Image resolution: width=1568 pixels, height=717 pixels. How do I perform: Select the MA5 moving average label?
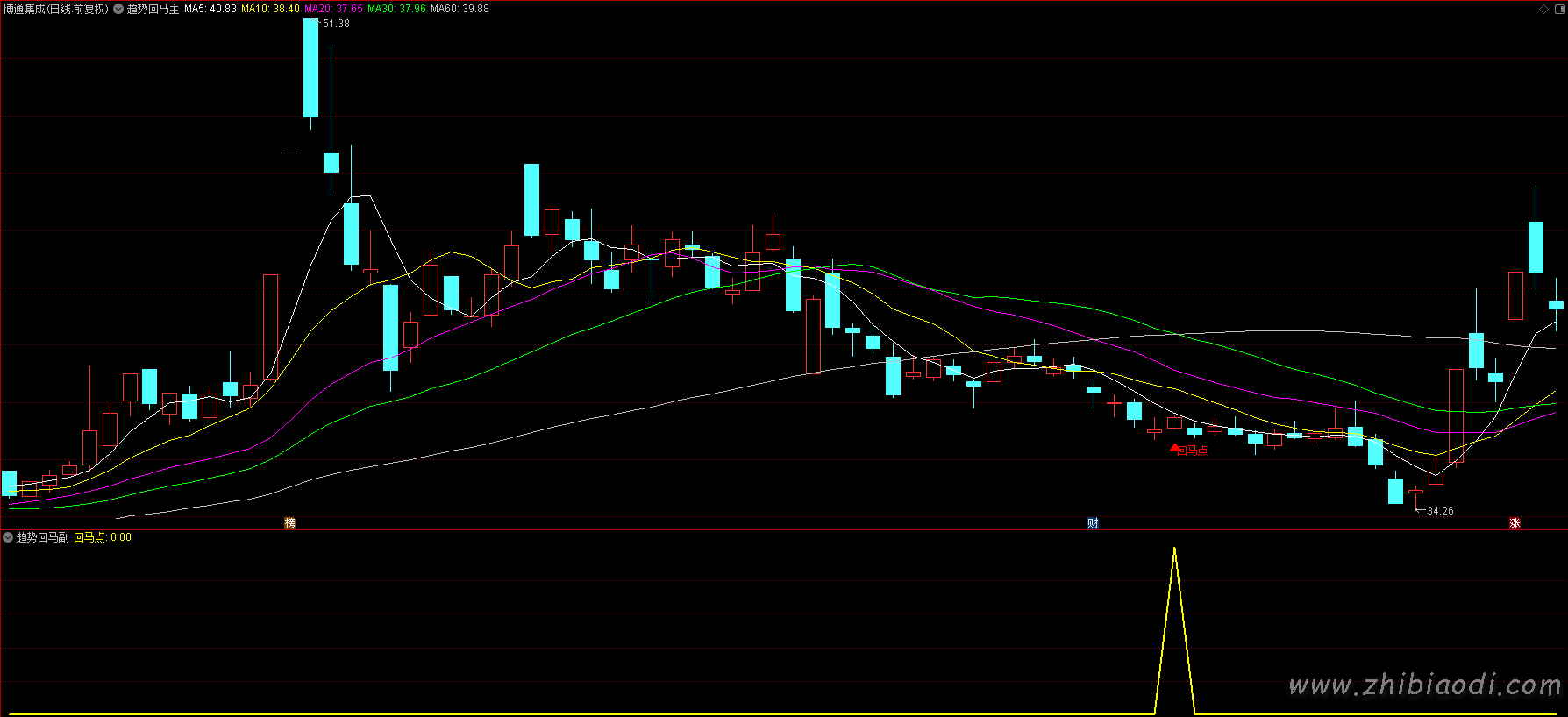point(210,9)
